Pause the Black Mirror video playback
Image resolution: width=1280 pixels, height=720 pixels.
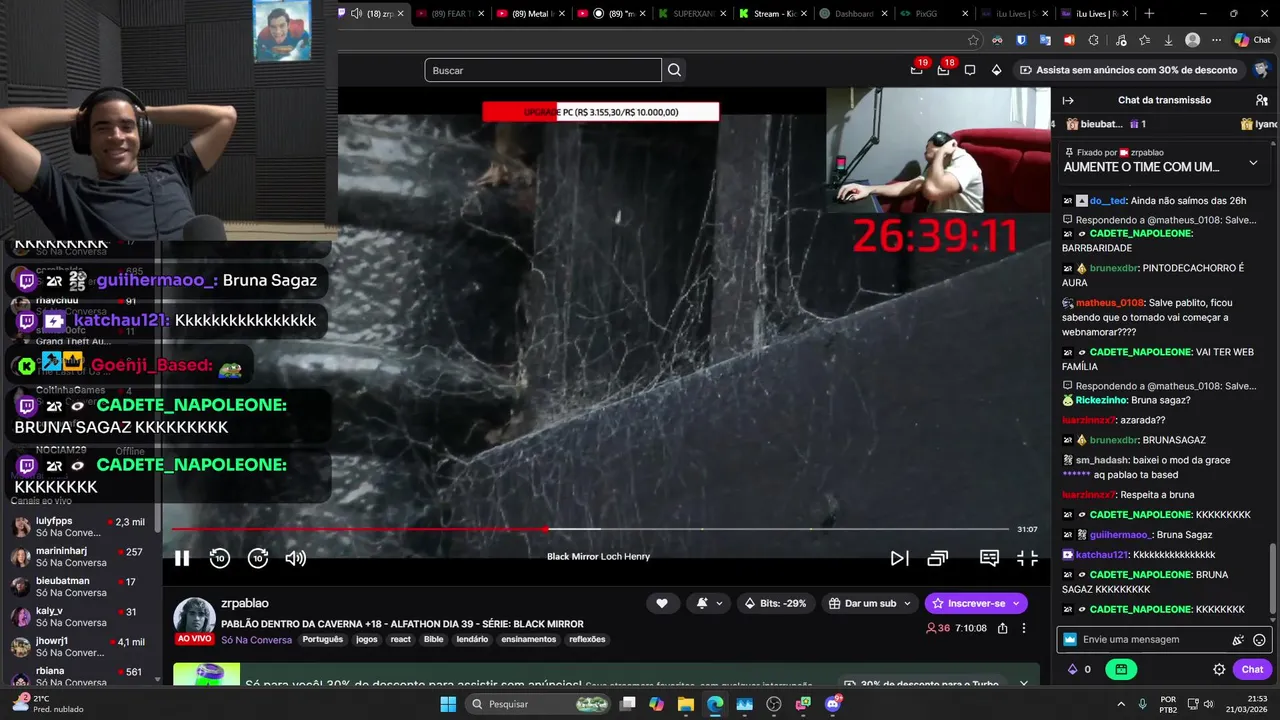(x=182, y=558)
